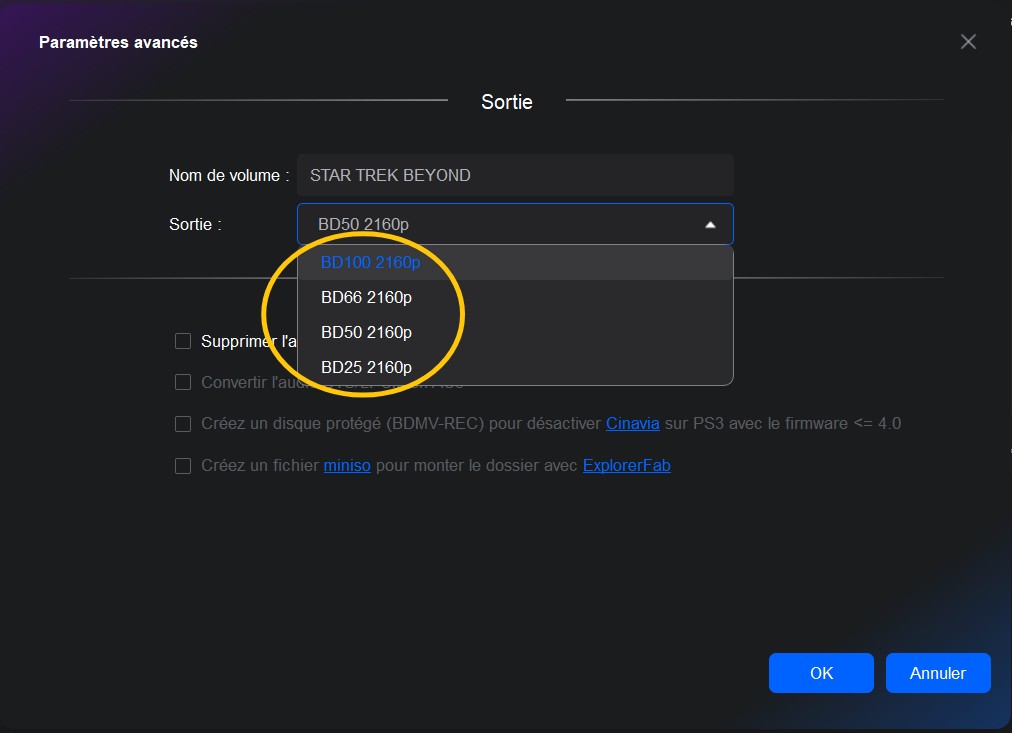Open the Cinavia link
Viewport: 1012px width, 733px height.
(x=632, y=423)
